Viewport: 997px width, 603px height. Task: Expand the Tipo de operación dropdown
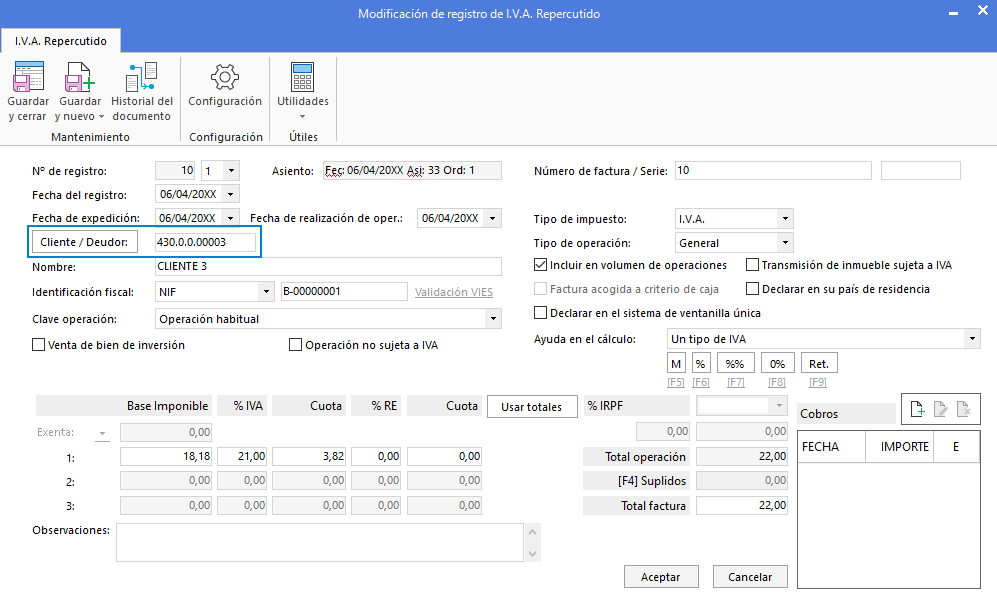[x=785, y=242]
